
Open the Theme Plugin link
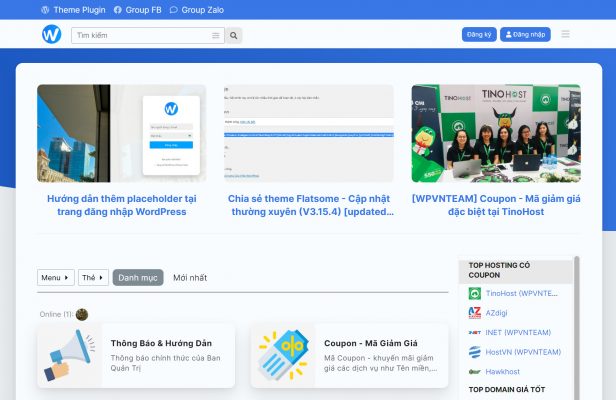(79, 10)
